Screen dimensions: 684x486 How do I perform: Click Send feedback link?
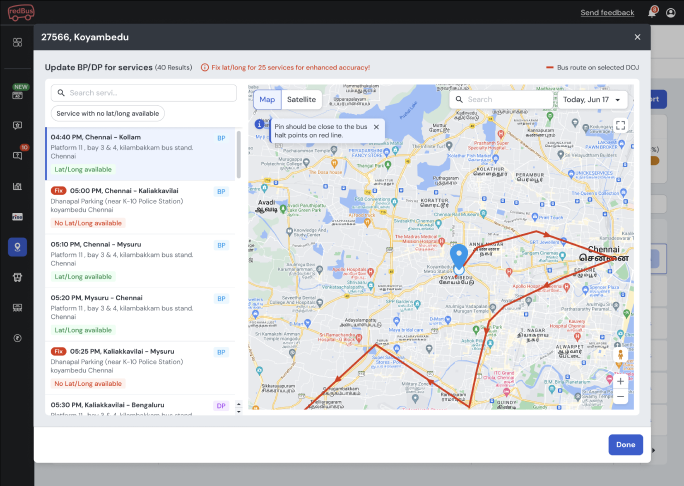coord(607,13)
